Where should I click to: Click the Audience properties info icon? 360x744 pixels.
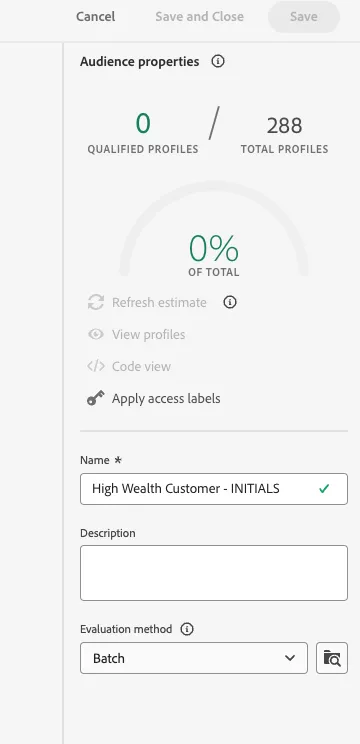click(218, 62)
